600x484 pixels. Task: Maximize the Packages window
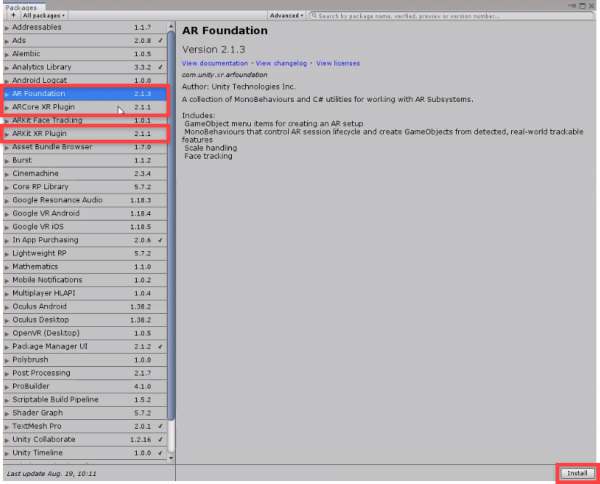tap(582, 6)
